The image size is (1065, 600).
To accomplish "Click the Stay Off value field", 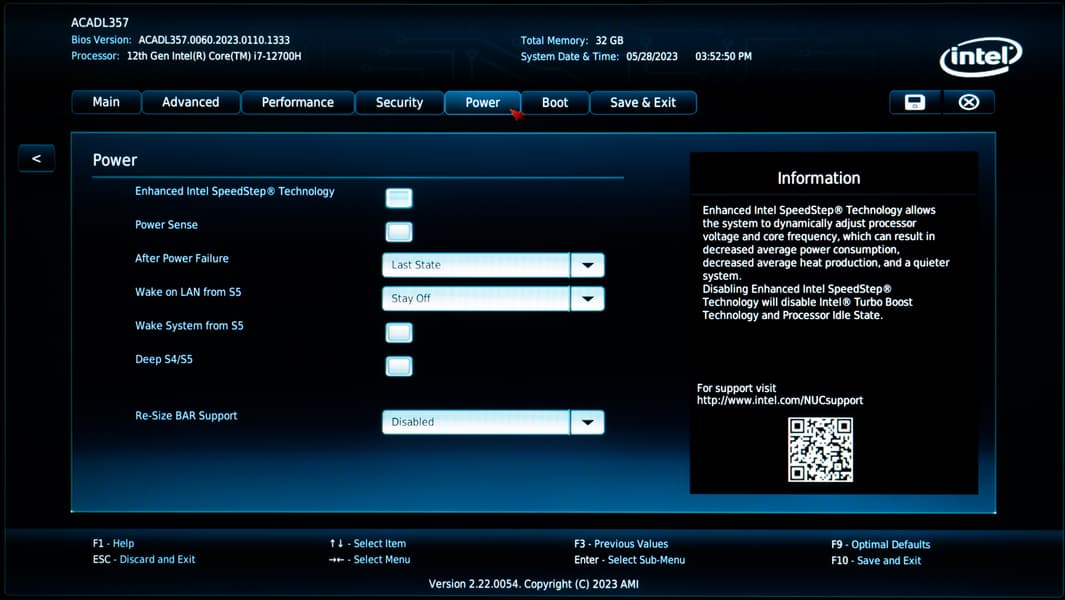I will tap(476, 298).
